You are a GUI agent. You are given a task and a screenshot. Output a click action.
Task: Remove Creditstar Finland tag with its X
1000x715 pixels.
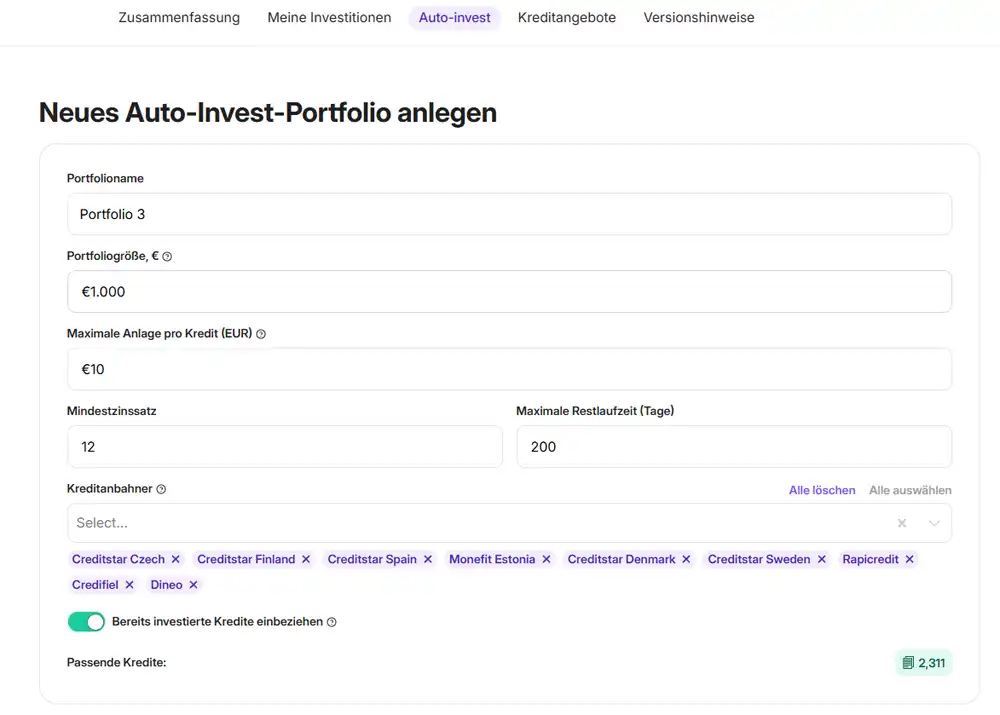pyautogui.click(x=306, y=559)
